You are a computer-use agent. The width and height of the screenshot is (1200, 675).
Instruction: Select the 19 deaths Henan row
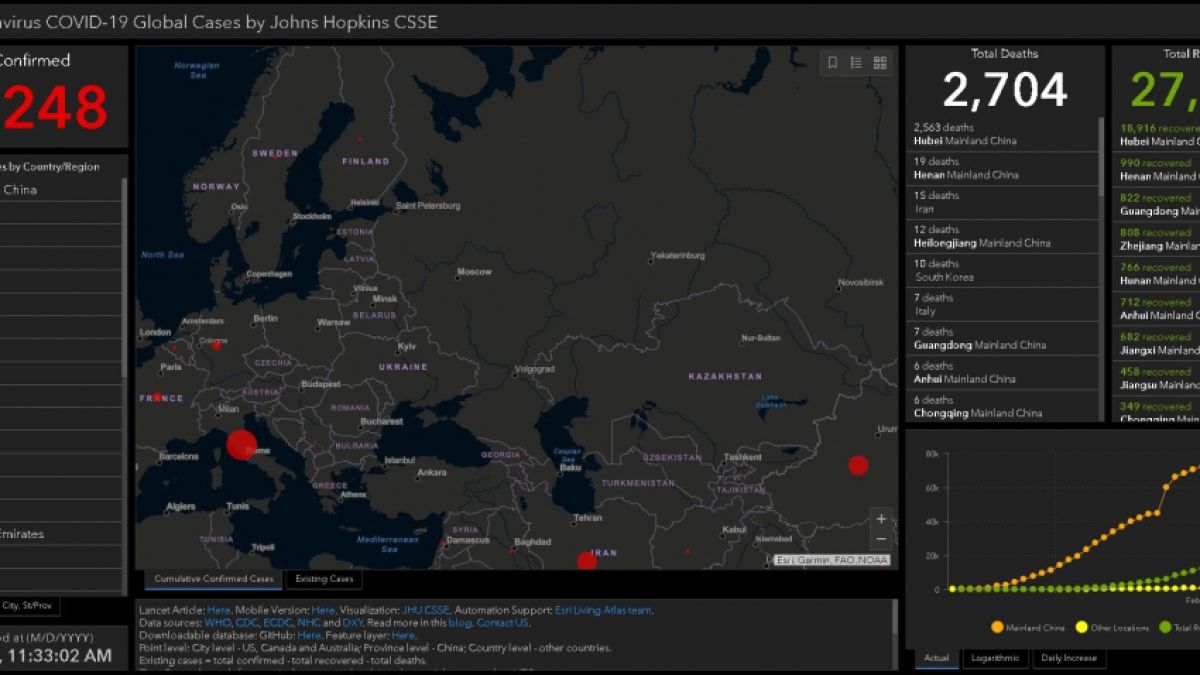coord(1002,169)
